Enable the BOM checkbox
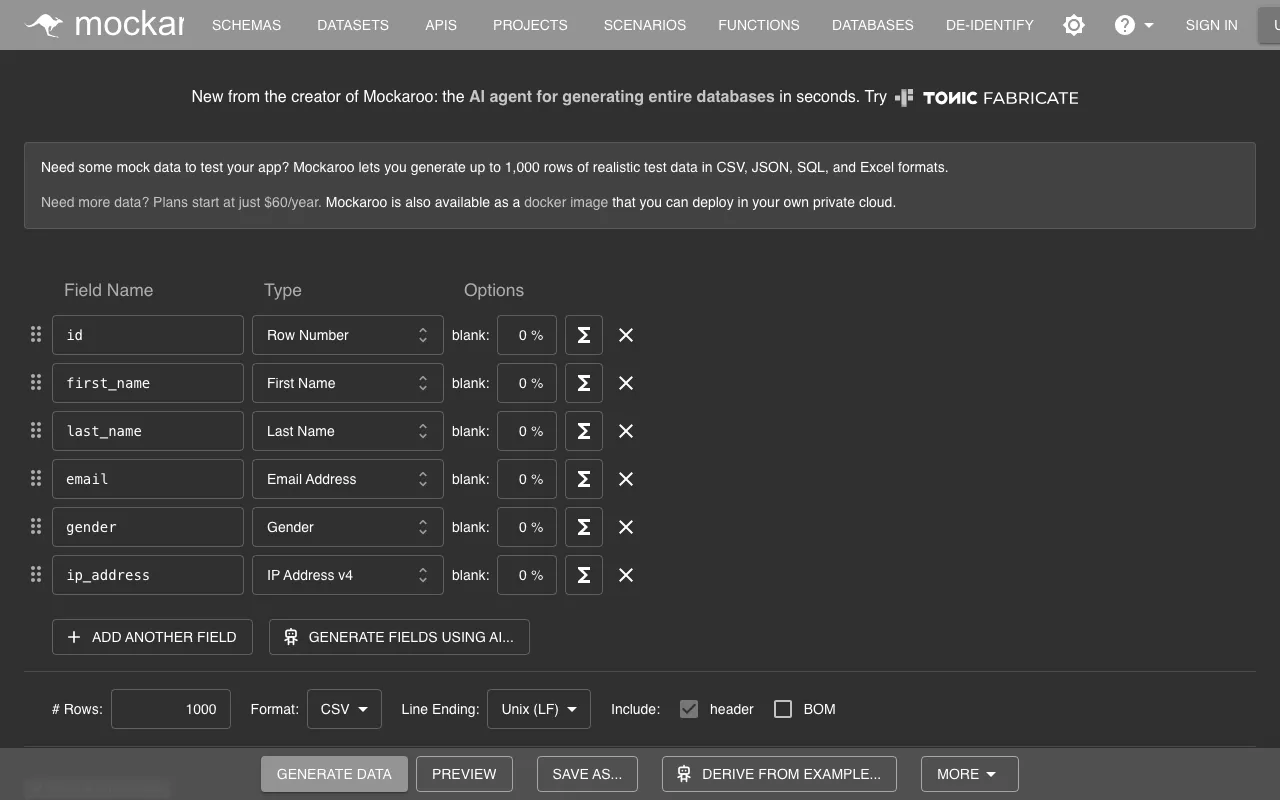This screenshot has width=1280, height=800. click(783, 709)
